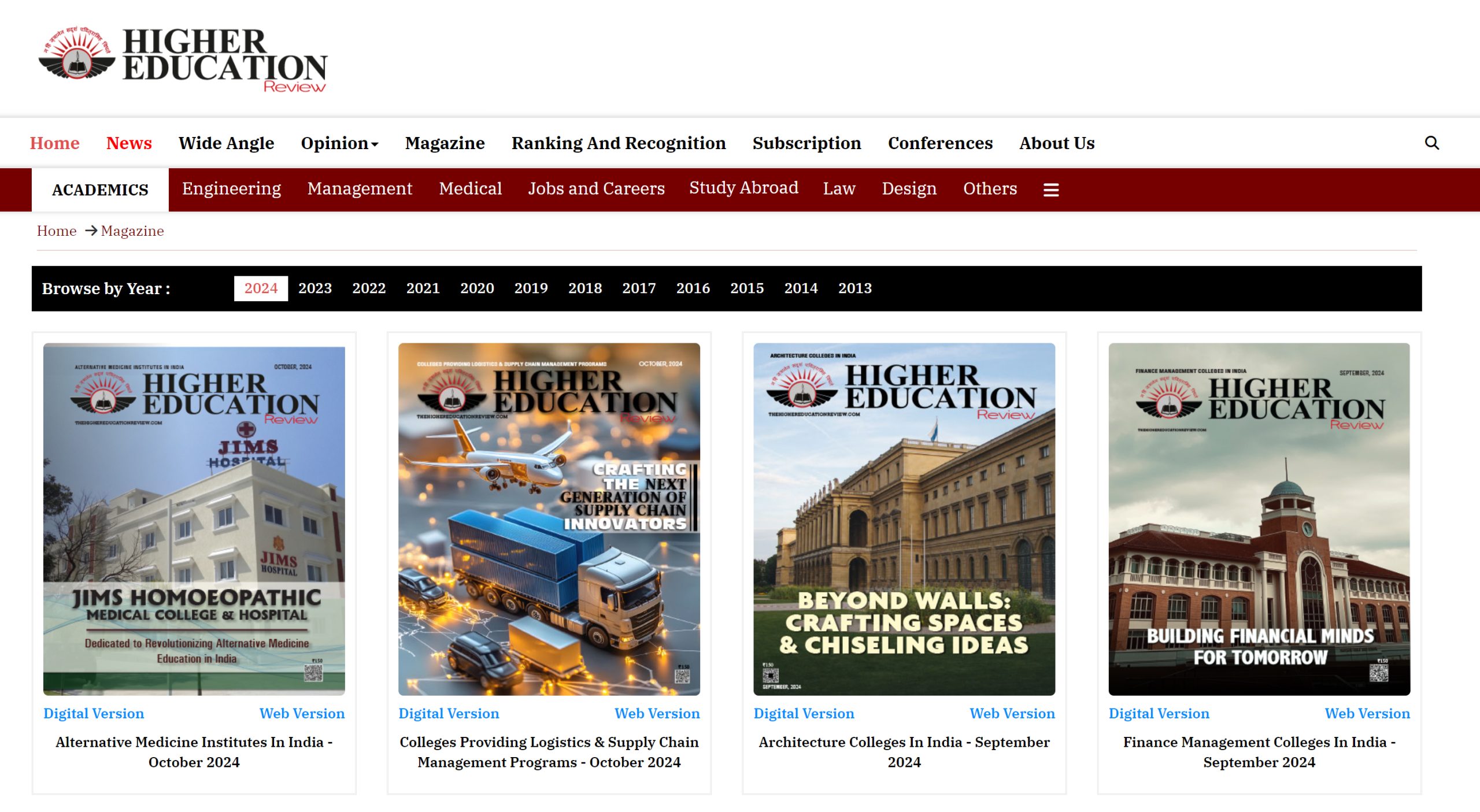Browse magazines from 2018
1480x812 pixels.
click(x=585, y=288)
